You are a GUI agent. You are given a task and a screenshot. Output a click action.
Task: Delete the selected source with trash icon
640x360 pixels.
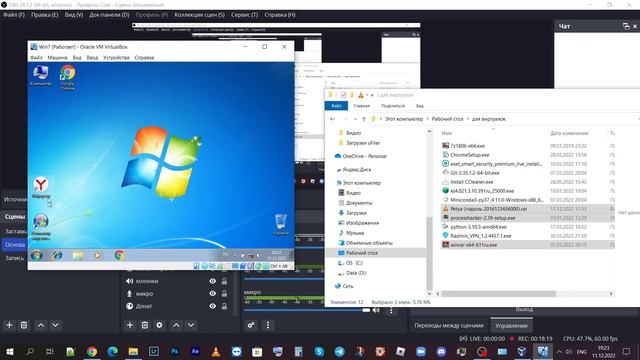point(144,325)
